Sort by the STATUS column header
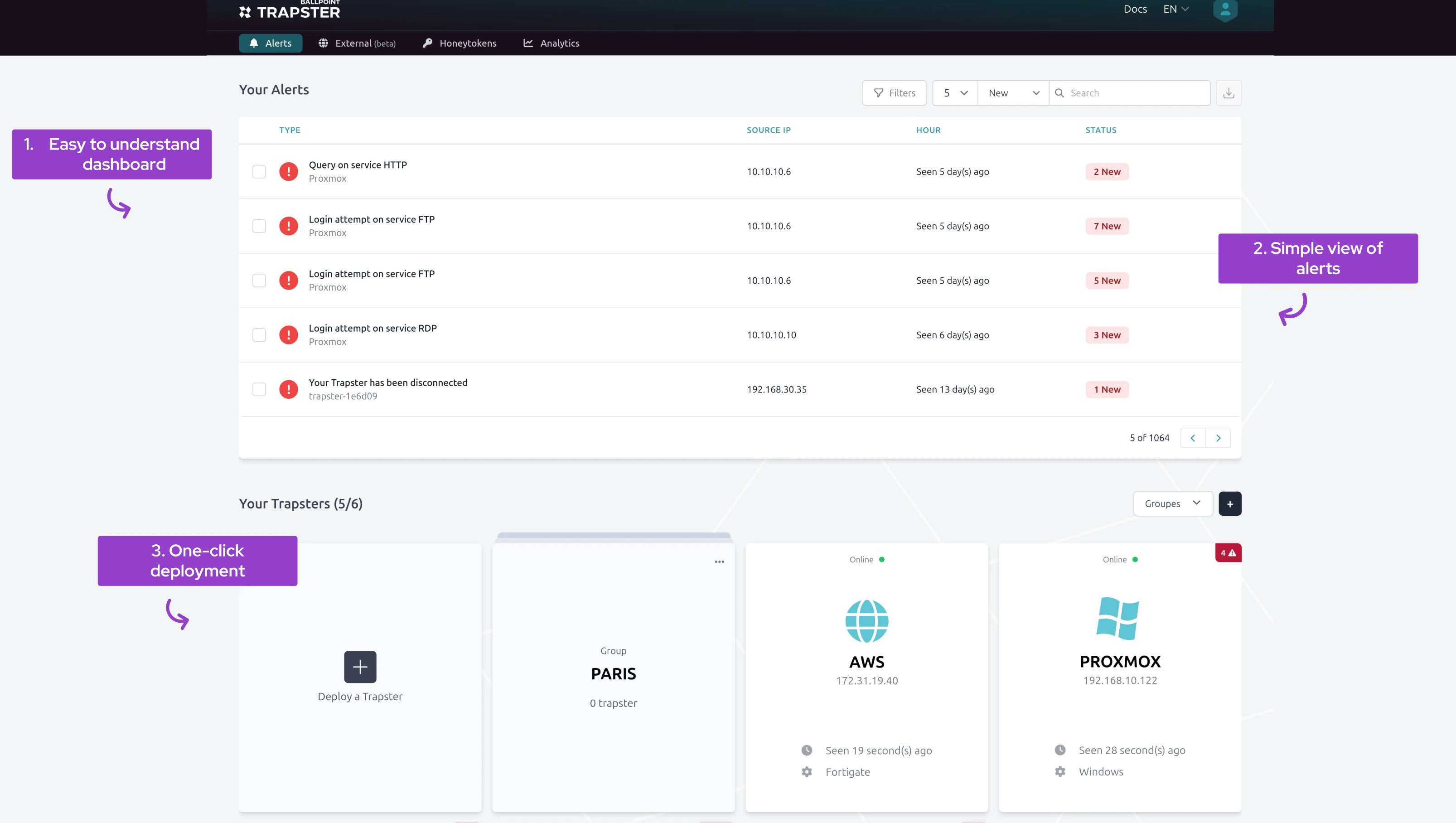The width and height of the screenshot is (1456, 823). point(1100,130)
